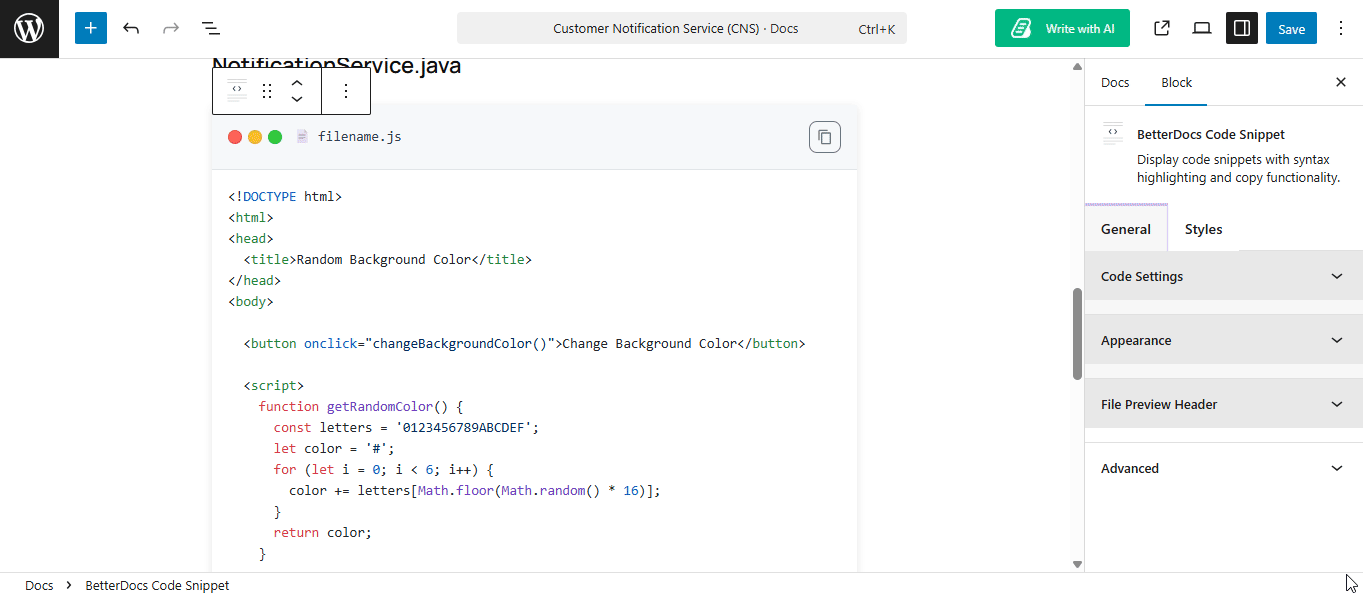
Task: Click the NotificationService.java heading
Action: [336, 66]
